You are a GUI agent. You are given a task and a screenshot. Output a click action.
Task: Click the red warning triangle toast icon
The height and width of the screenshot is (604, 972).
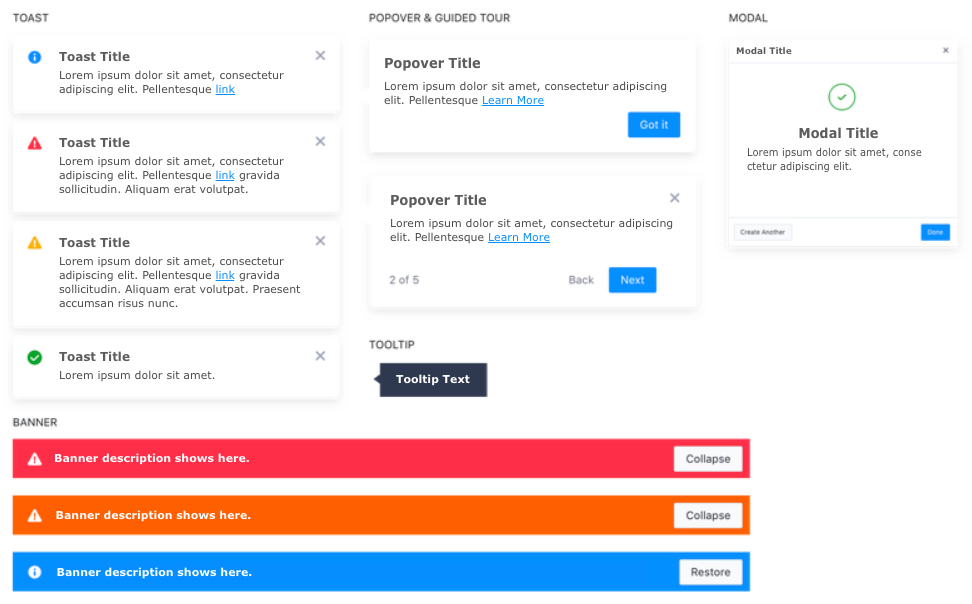35,143
